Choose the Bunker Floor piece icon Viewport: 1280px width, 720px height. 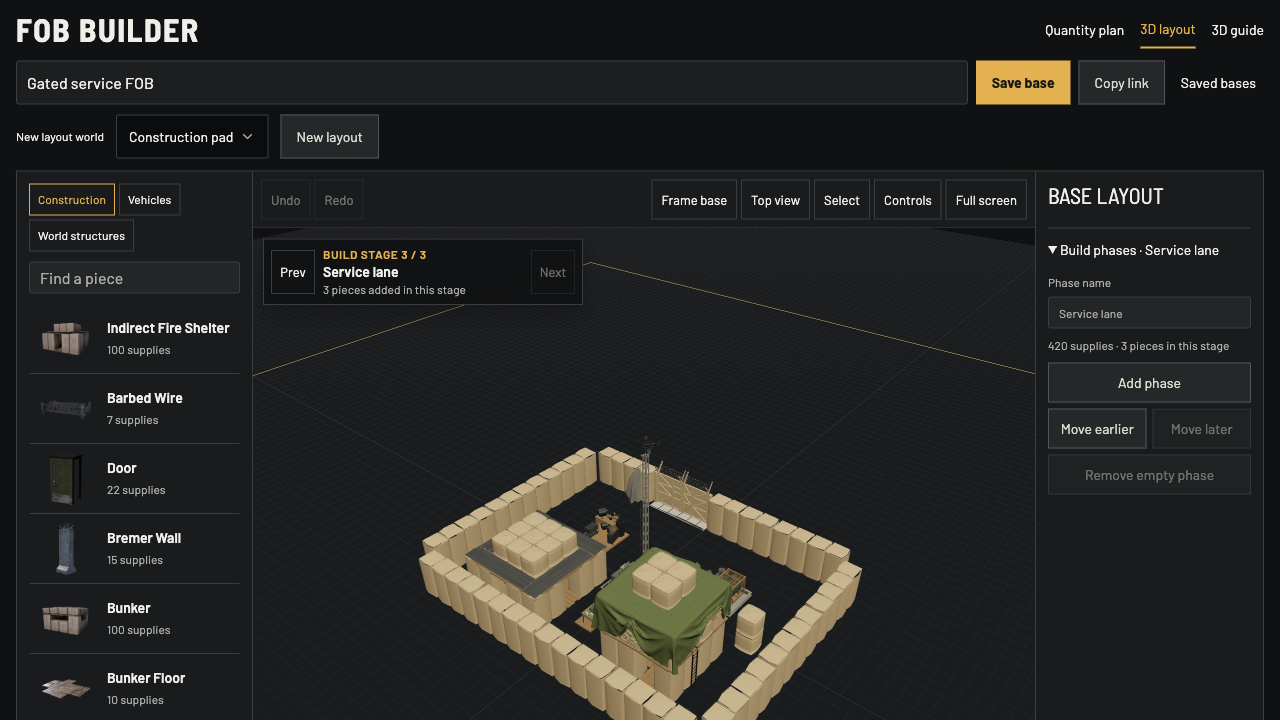(65, 688)
